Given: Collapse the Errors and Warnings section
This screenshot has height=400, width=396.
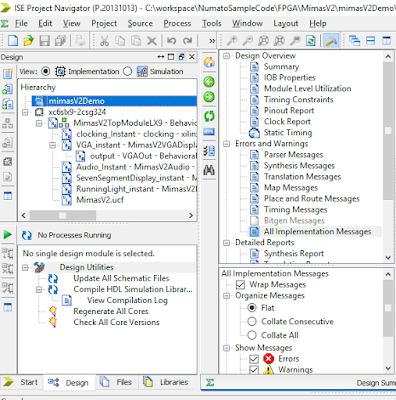Looking at the screenshot, I should click(x=227, y=144).
